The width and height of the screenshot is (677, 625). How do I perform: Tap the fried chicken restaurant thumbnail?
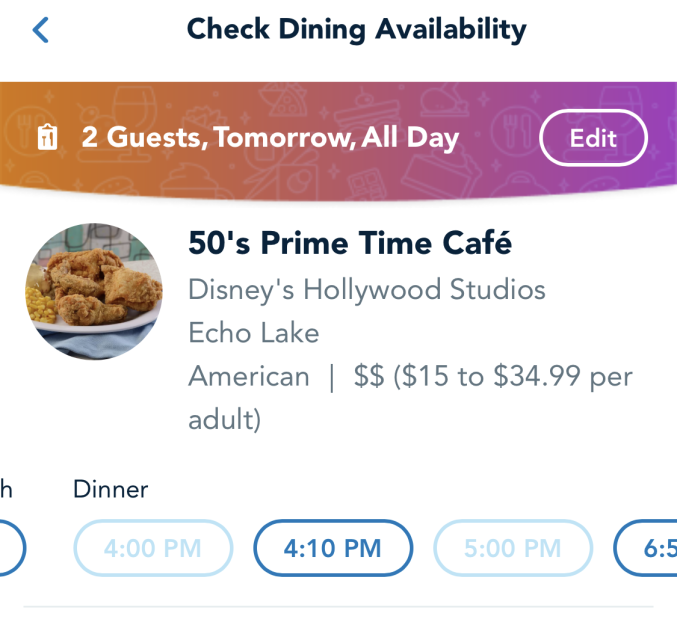pos(94,291)
